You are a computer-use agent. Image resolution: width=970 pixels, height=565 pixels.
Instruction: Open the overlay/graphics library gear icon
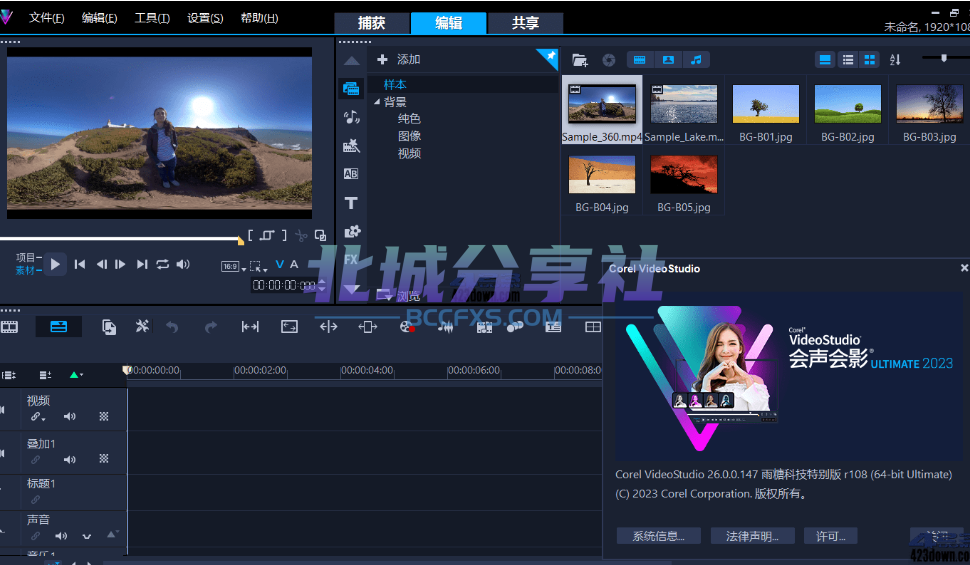351,231
